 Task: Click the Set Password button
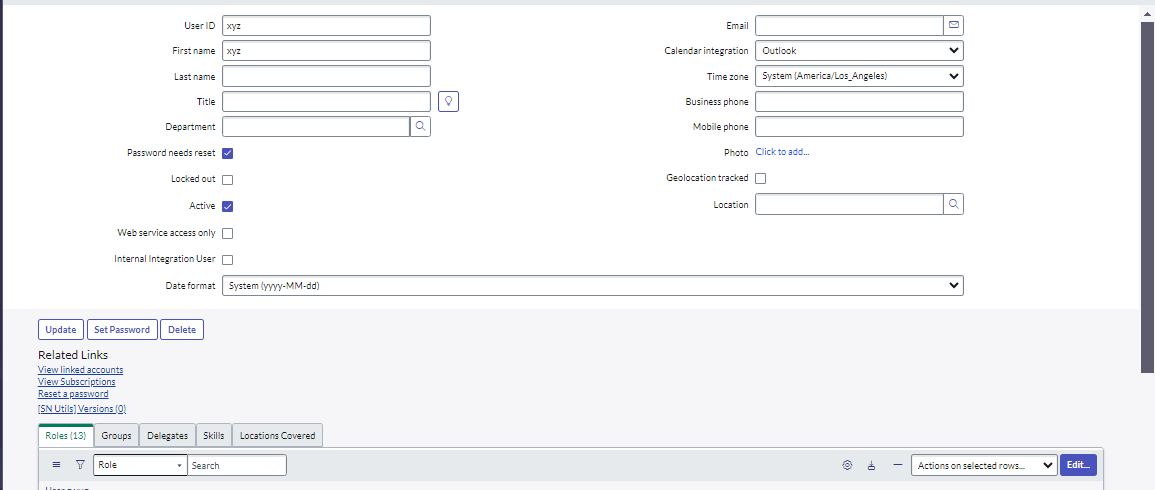[122, 329]
